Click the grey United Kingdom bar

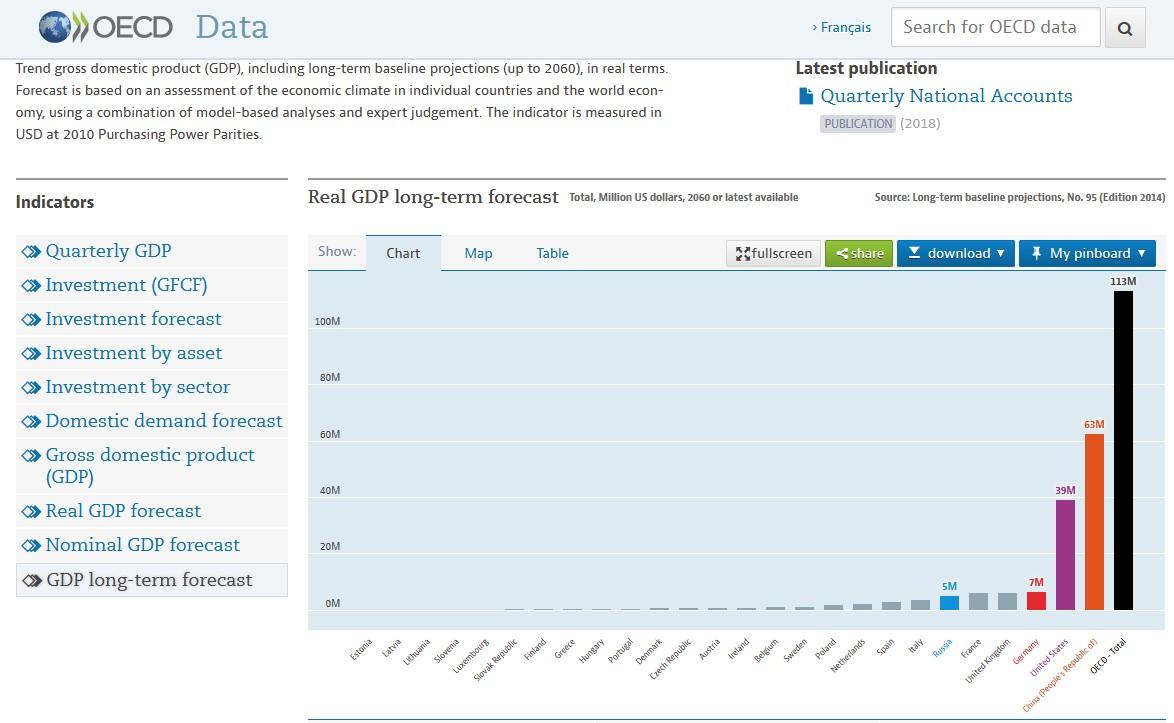1008,601
